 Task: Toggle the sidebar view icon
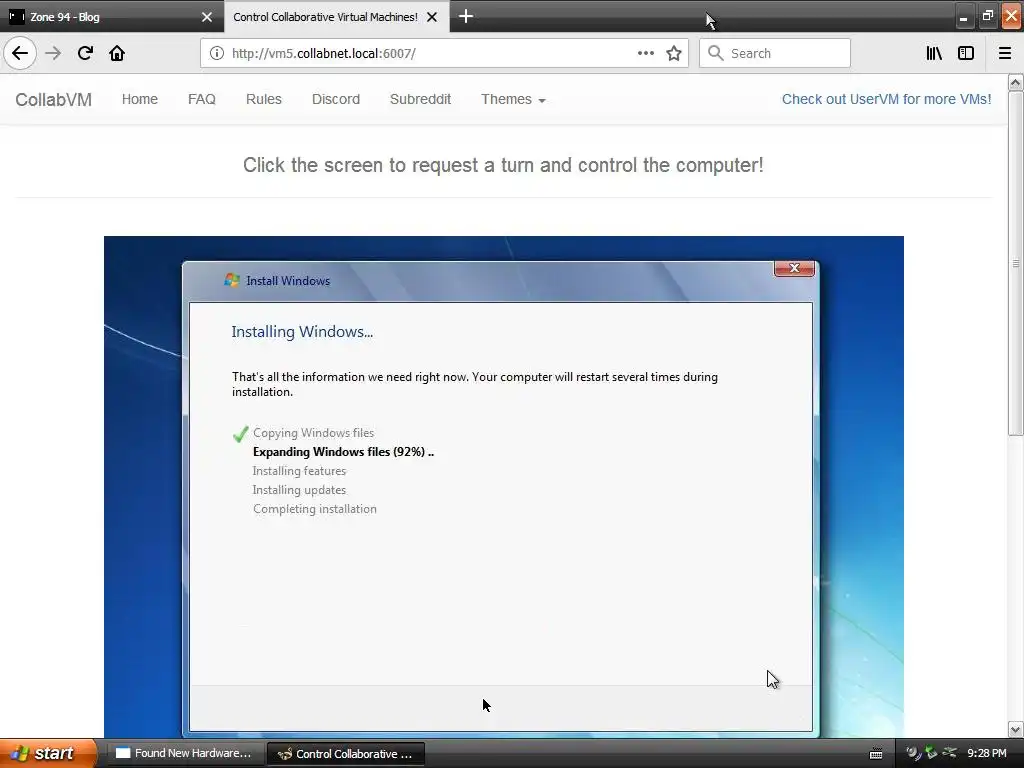click(x=966, y=53)
